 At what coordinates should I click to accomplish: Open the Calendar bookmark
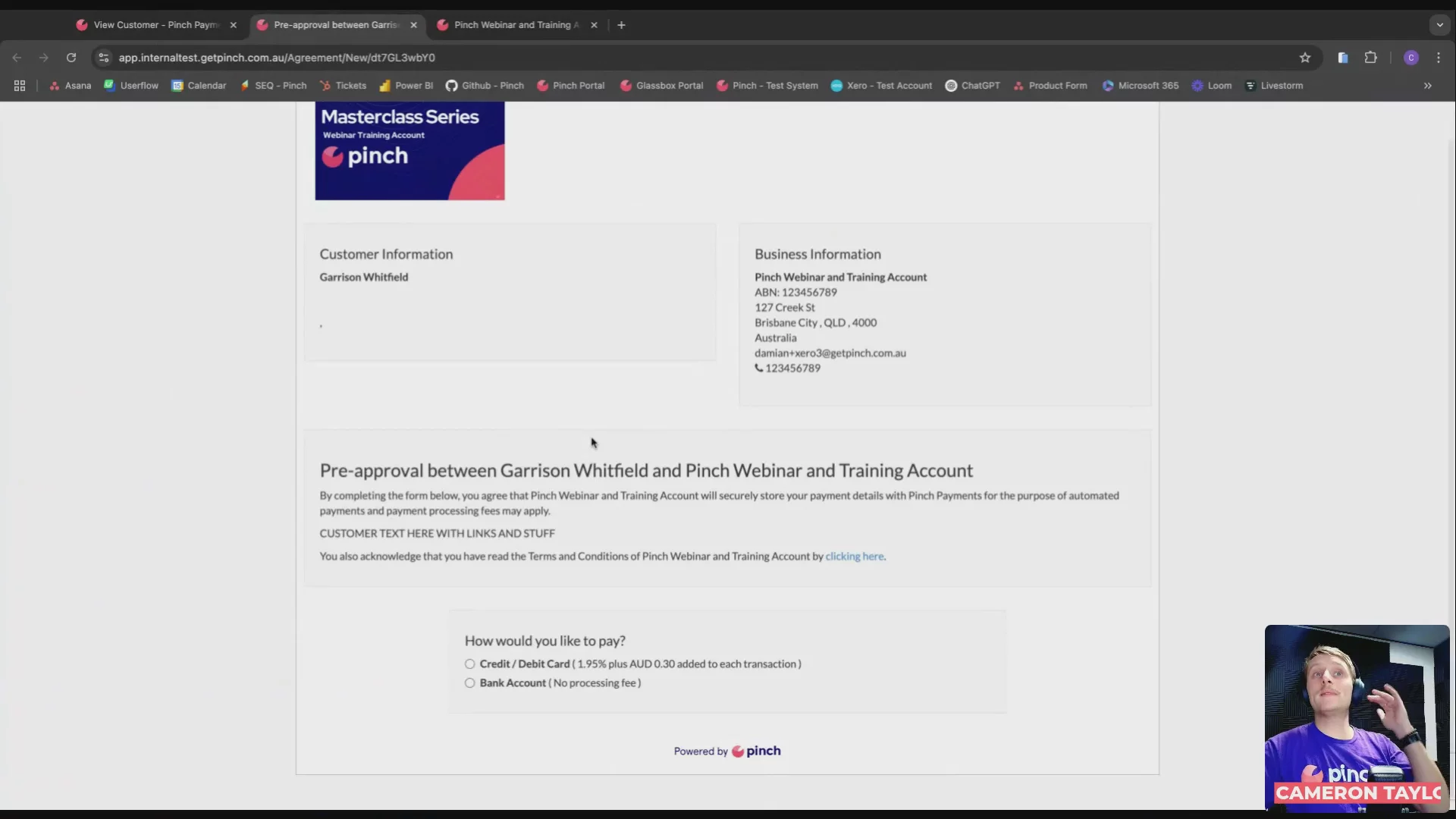click(199, 86)
